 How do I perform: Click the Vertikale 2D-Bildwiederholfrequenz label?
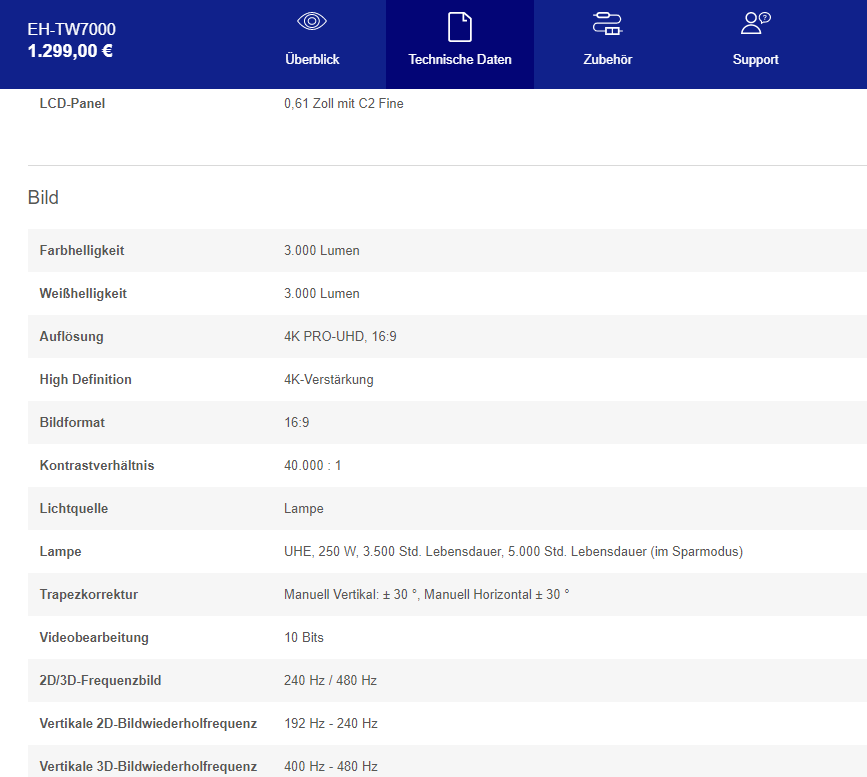point(148,723)
